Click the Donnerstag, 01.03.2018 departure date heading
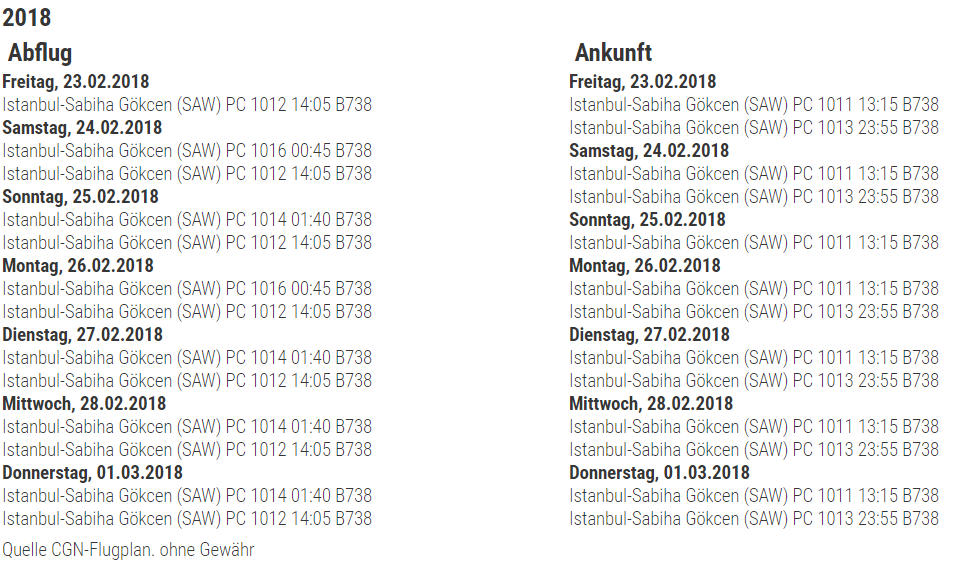The width and height of the screenshot is (958, 572). (x=92, y=472)
